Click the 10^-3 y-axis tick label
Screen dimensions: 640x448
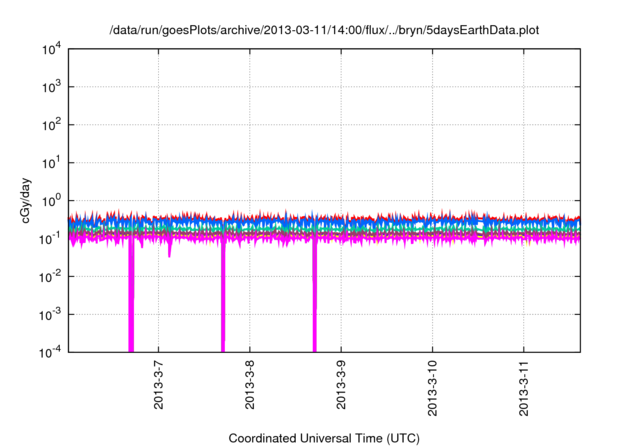[50, 315]
